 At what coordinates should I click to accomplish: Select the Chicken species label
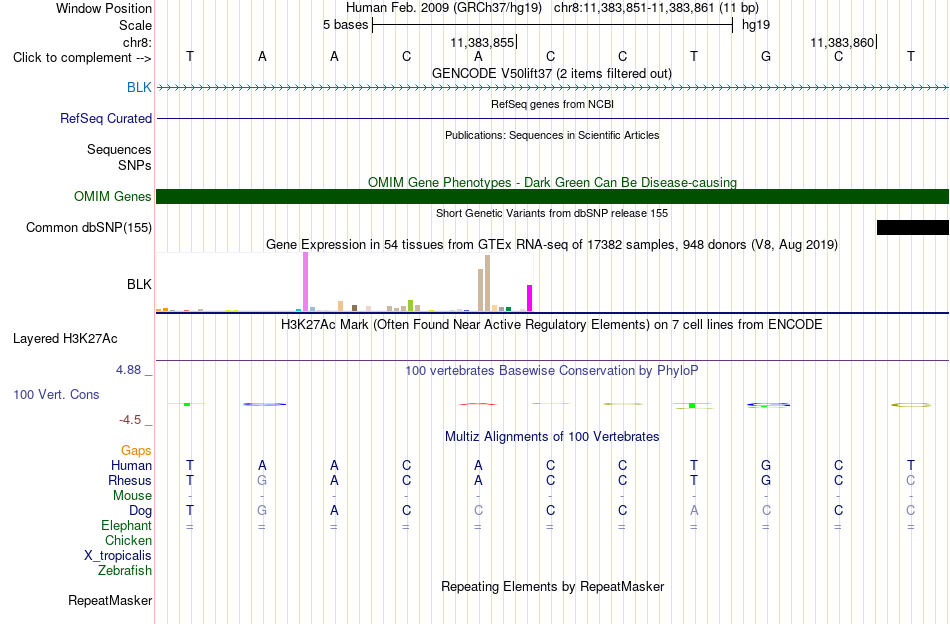point(128,540)
